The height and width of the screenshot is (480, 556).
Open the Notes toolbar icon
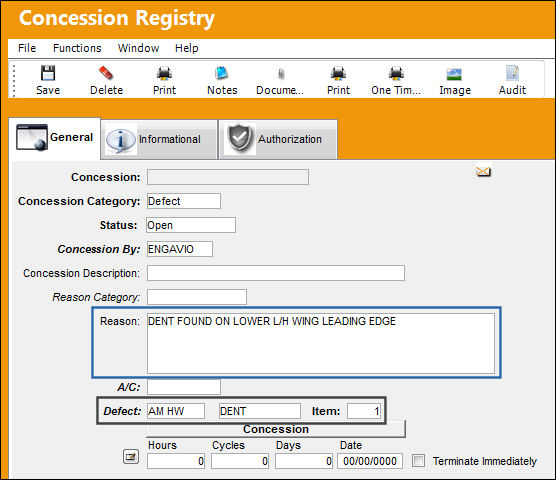(222, 73)
